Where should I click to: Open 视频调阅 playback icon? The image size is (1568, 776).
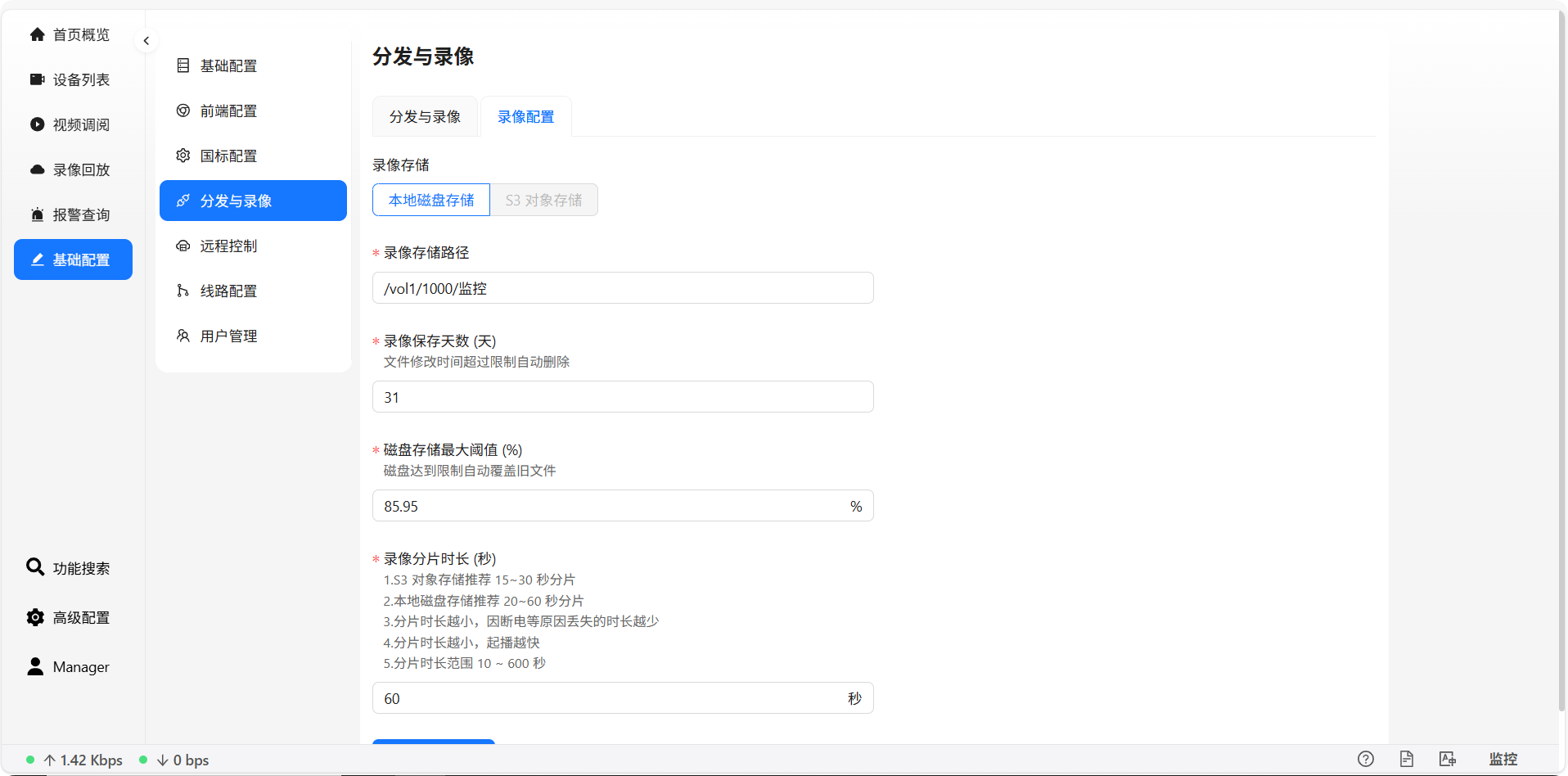point(37,124)
